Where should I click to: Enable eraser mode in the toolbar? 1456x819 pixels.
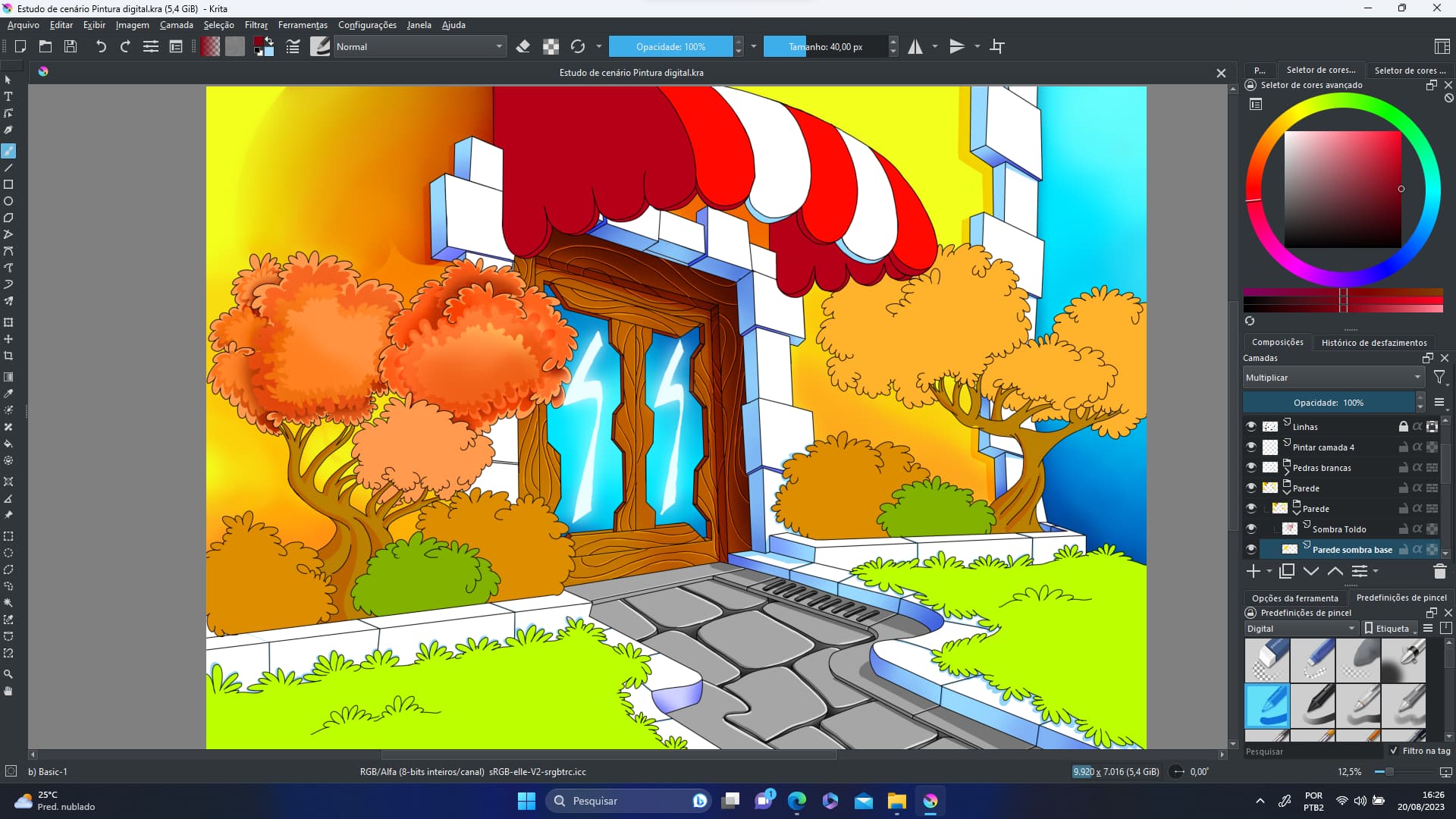523,46
